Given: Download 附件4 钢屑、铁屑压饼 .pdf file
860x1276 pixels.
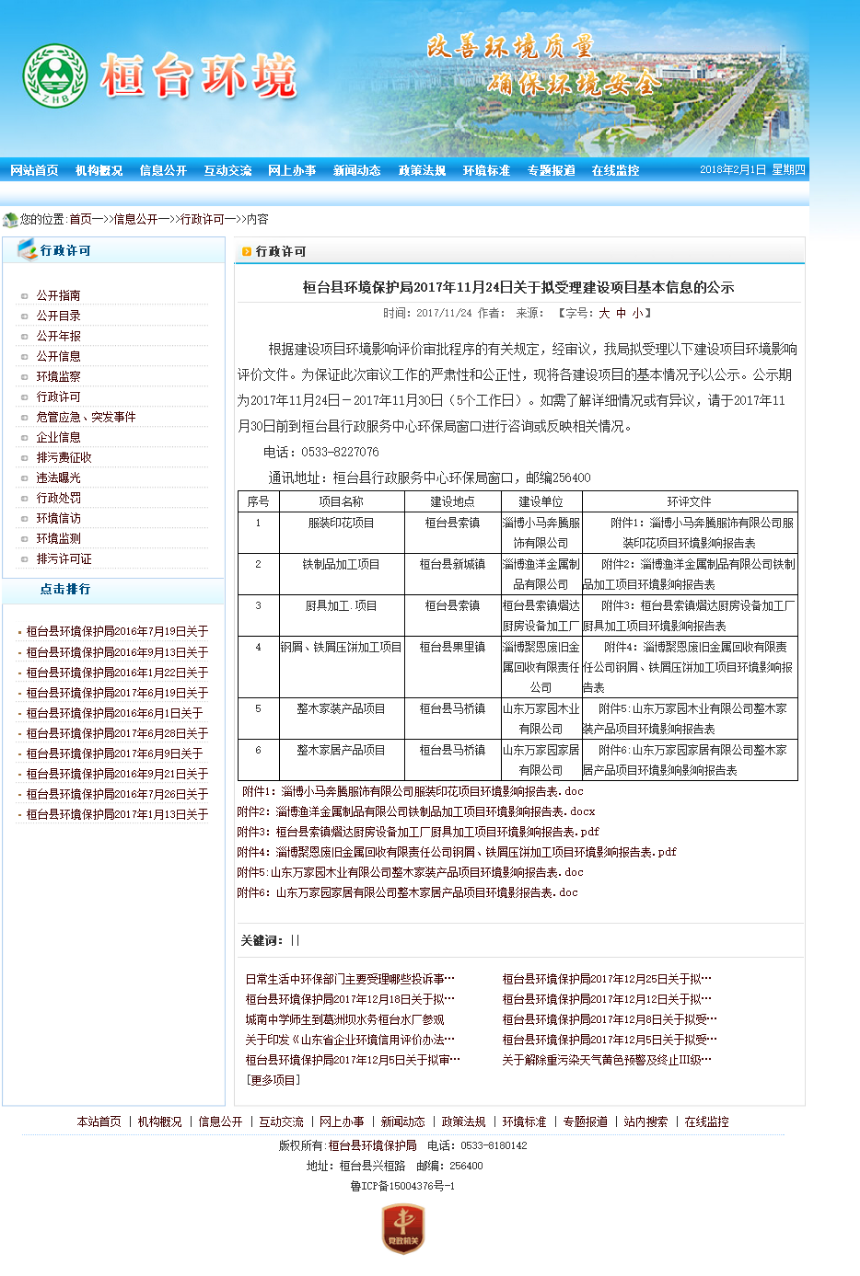Looking at the screenshot, I should click(457, 852).
